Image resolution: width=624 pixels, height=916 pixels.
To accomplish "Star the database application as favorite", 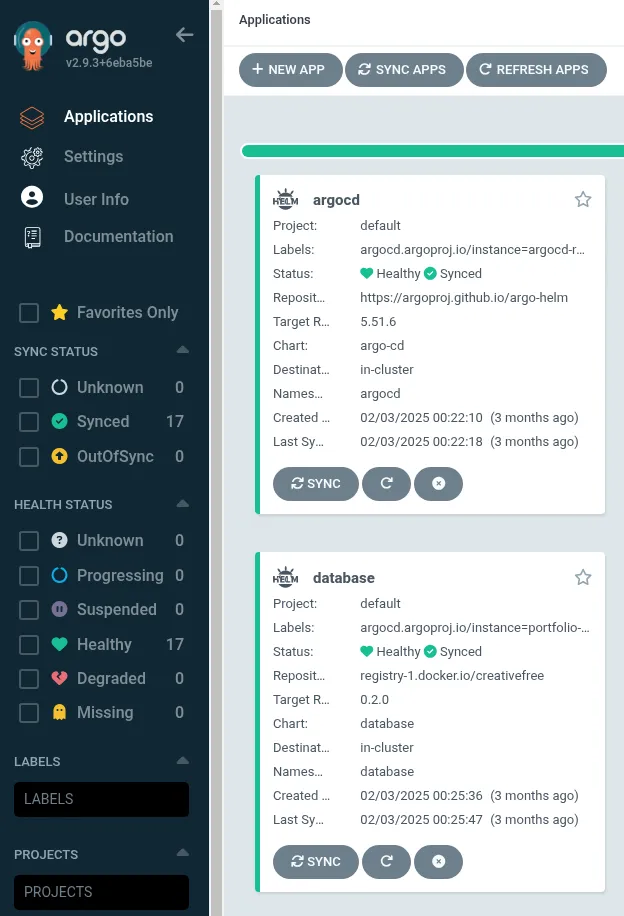I will tap(583, 577).
